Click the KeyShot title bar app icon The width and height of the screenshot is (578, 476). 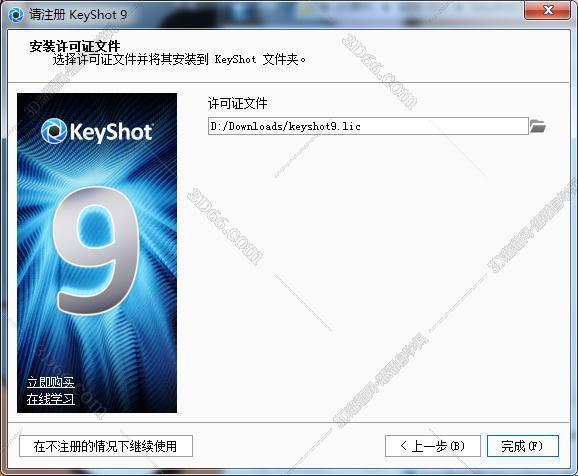(x=15, y=15)
